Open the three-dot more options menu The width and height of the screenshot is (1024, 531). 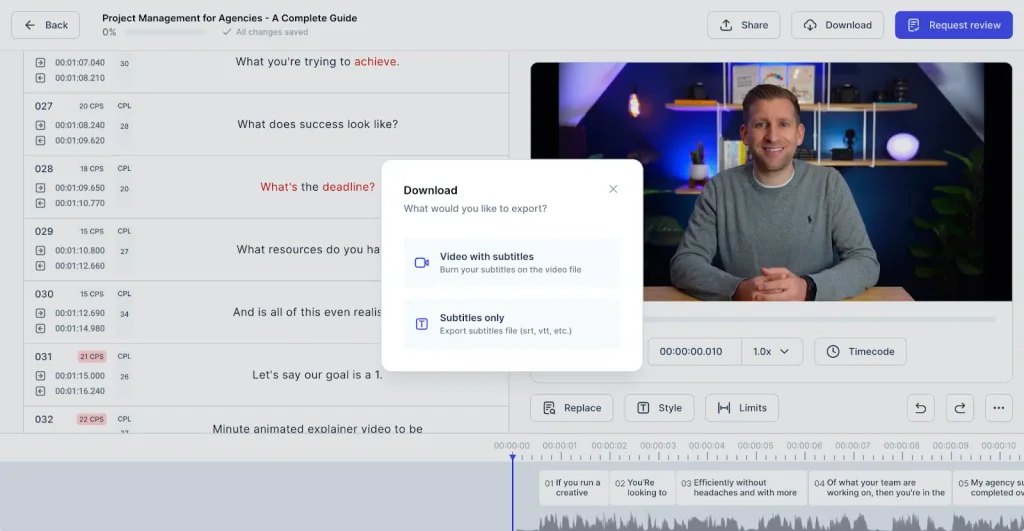click(998, 407)
